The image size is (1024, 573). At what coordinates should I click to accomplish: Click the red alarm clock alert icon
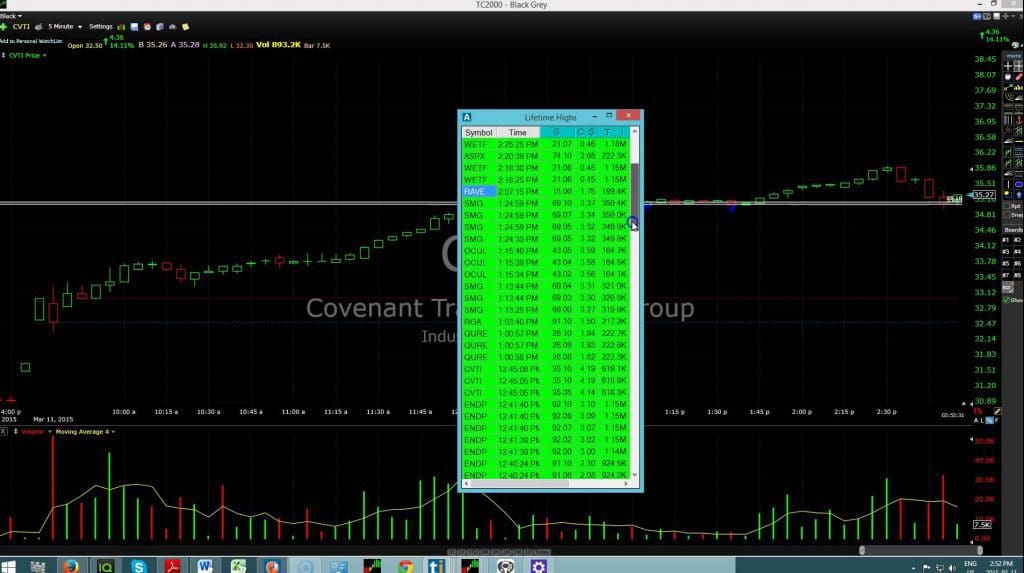(147, 27)
